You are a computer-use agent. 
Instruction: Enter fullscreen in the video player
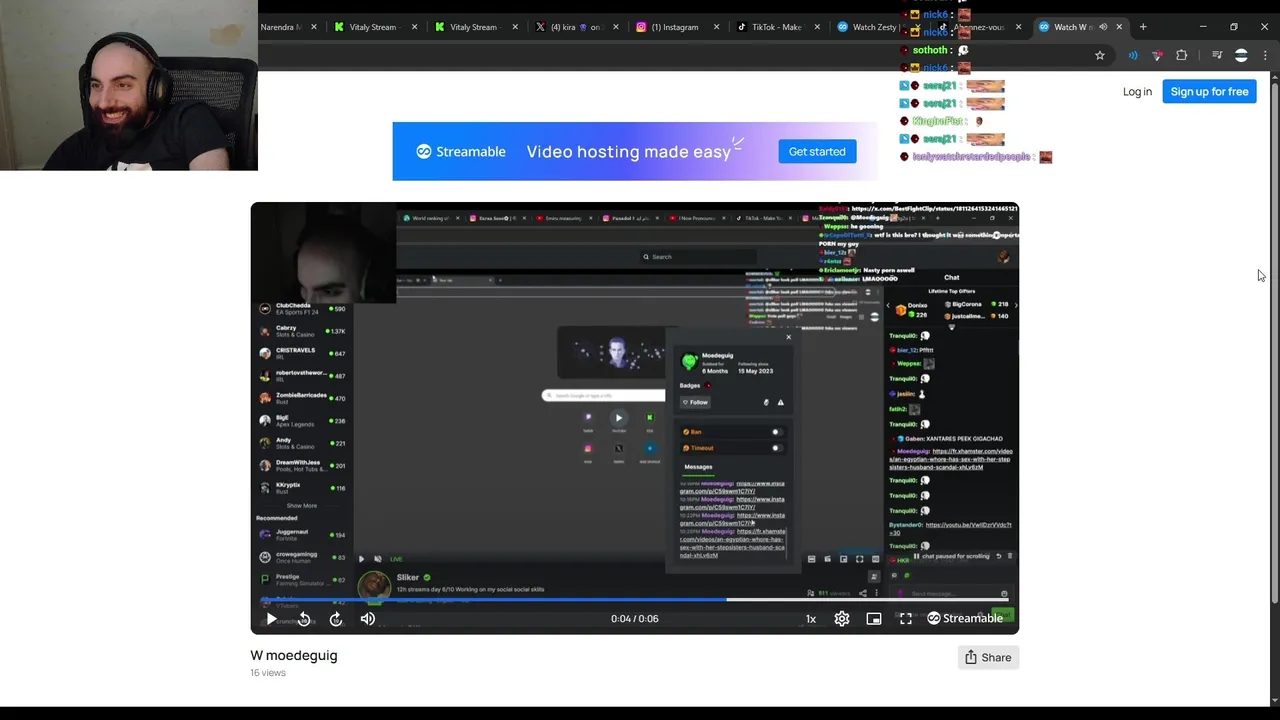click(906, 619)
